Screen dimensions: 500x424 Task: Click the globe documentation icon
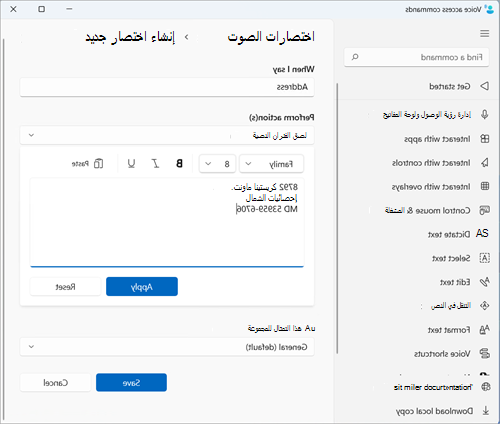click(x=486, y=387)
